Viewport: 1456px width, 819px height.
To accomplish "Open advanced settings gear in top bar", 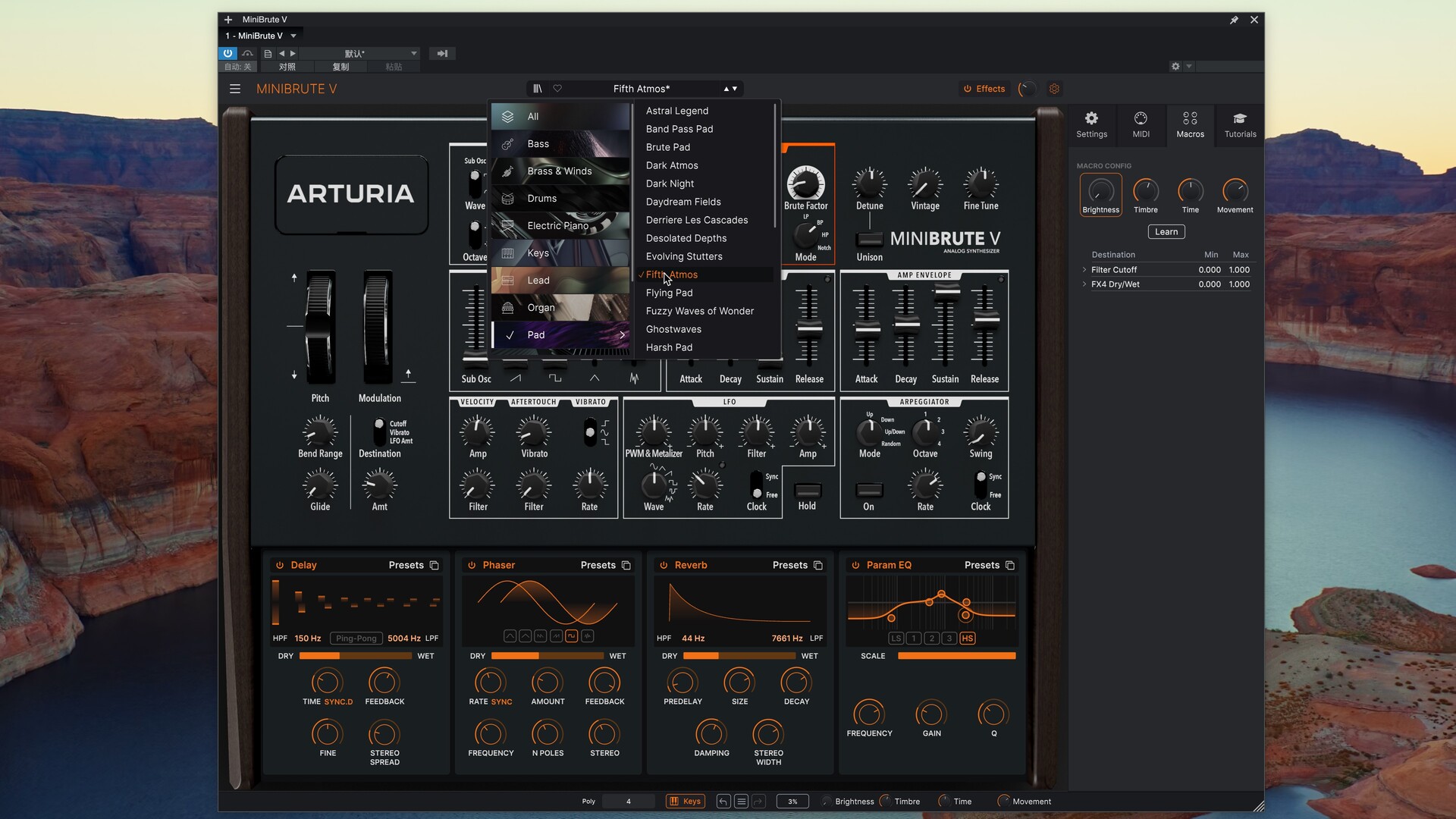I will coord(1054,89).
